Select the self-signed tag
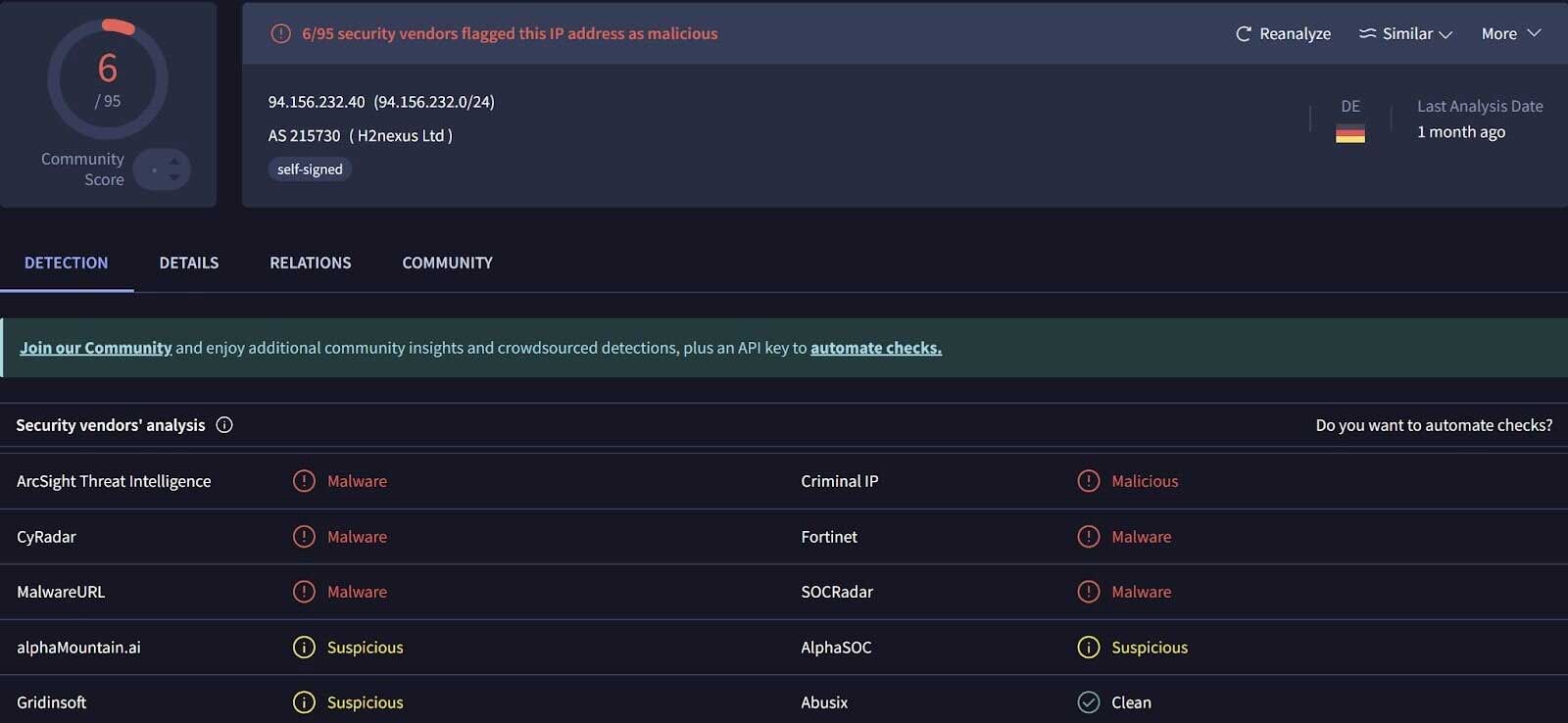 (x=310, y=169)
